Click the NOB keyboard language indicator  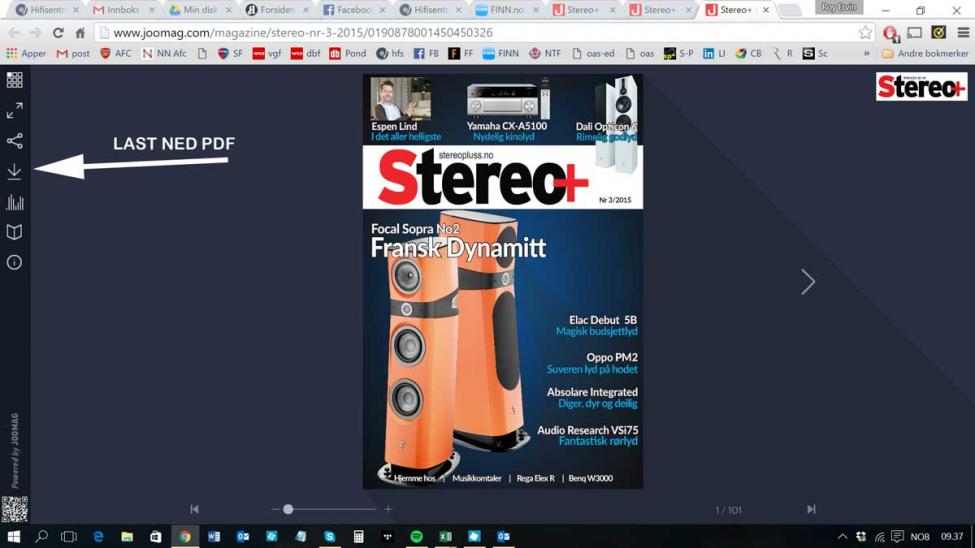point(920,536)
